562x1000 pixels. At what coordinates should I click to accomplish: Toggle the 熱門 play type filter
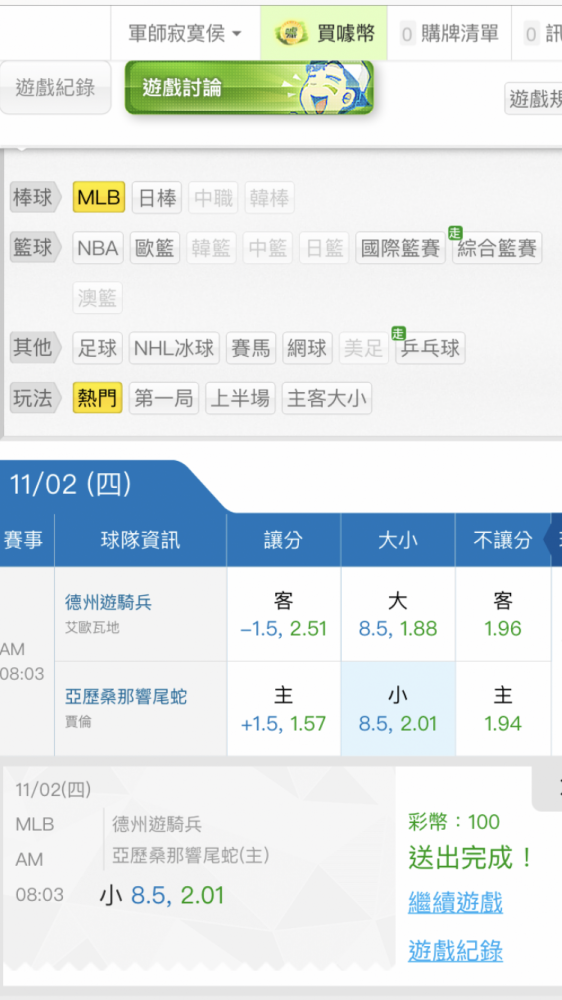(x=98, y=399)
